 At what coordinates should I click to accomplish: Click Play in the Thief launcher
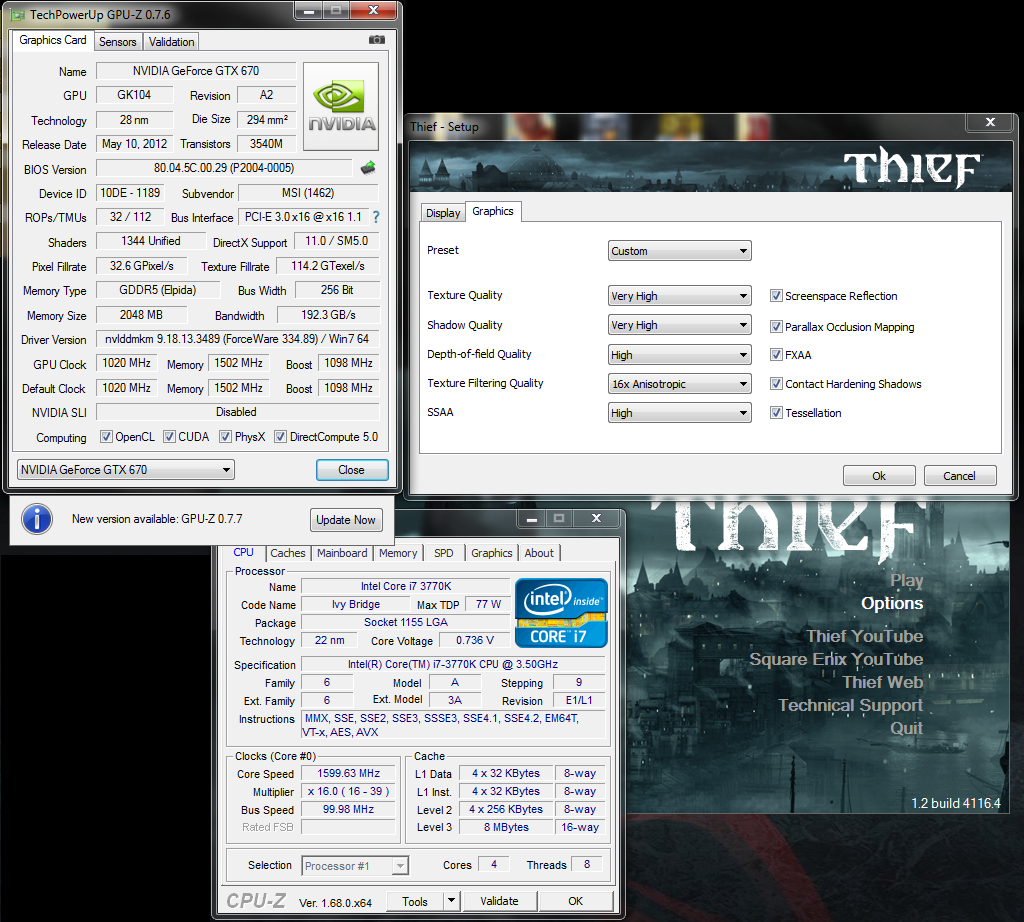pyautogui.click(x=906, y=580)
